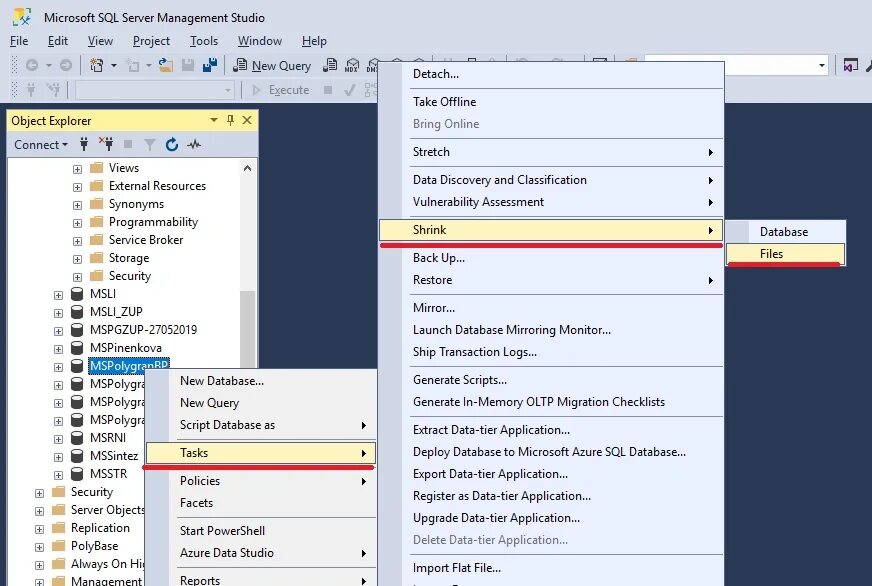Expand the Views node

(77, 169)
